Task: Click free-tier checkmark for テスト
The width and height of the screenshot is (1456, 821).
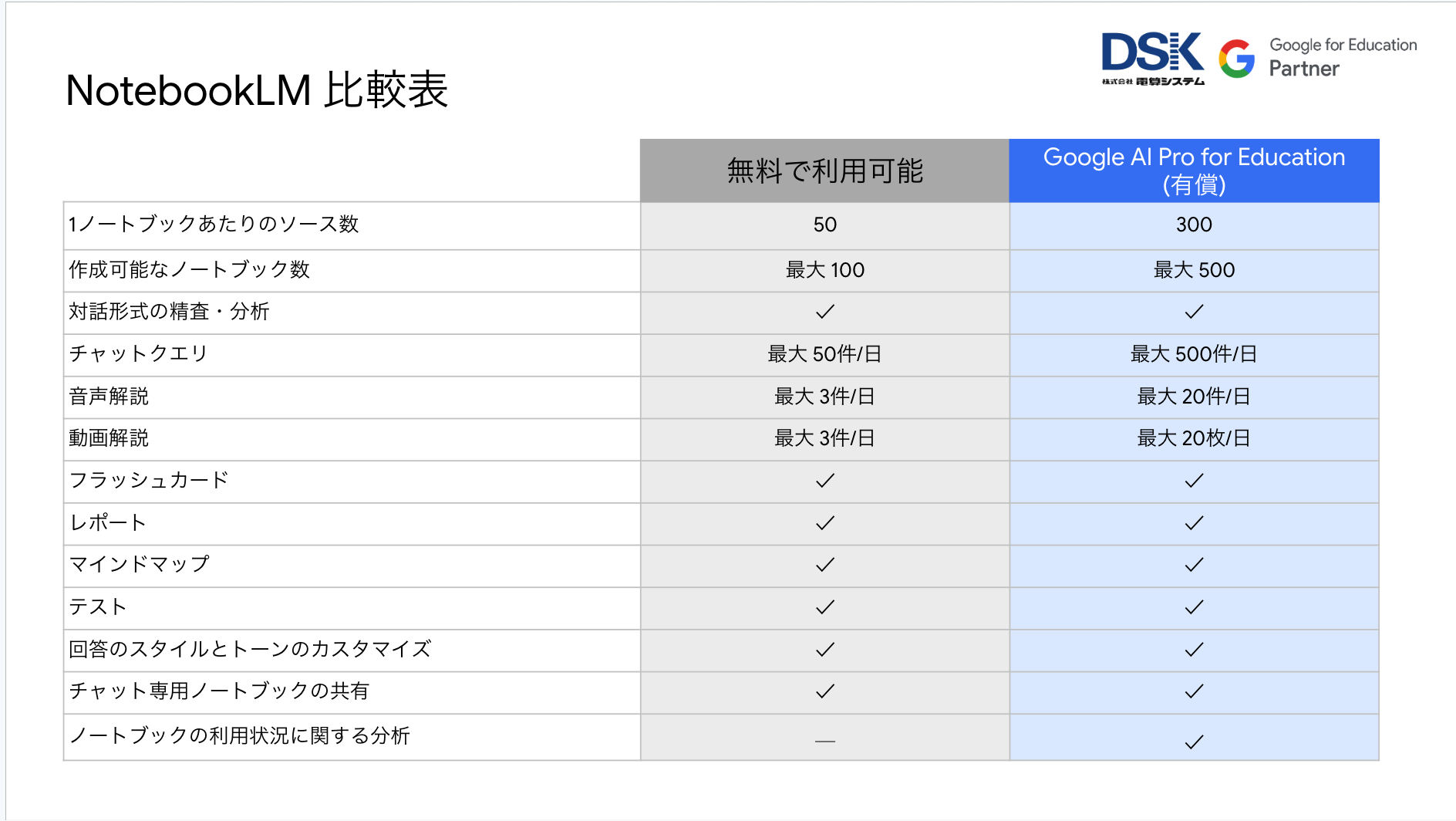Action: click(824, 607)
